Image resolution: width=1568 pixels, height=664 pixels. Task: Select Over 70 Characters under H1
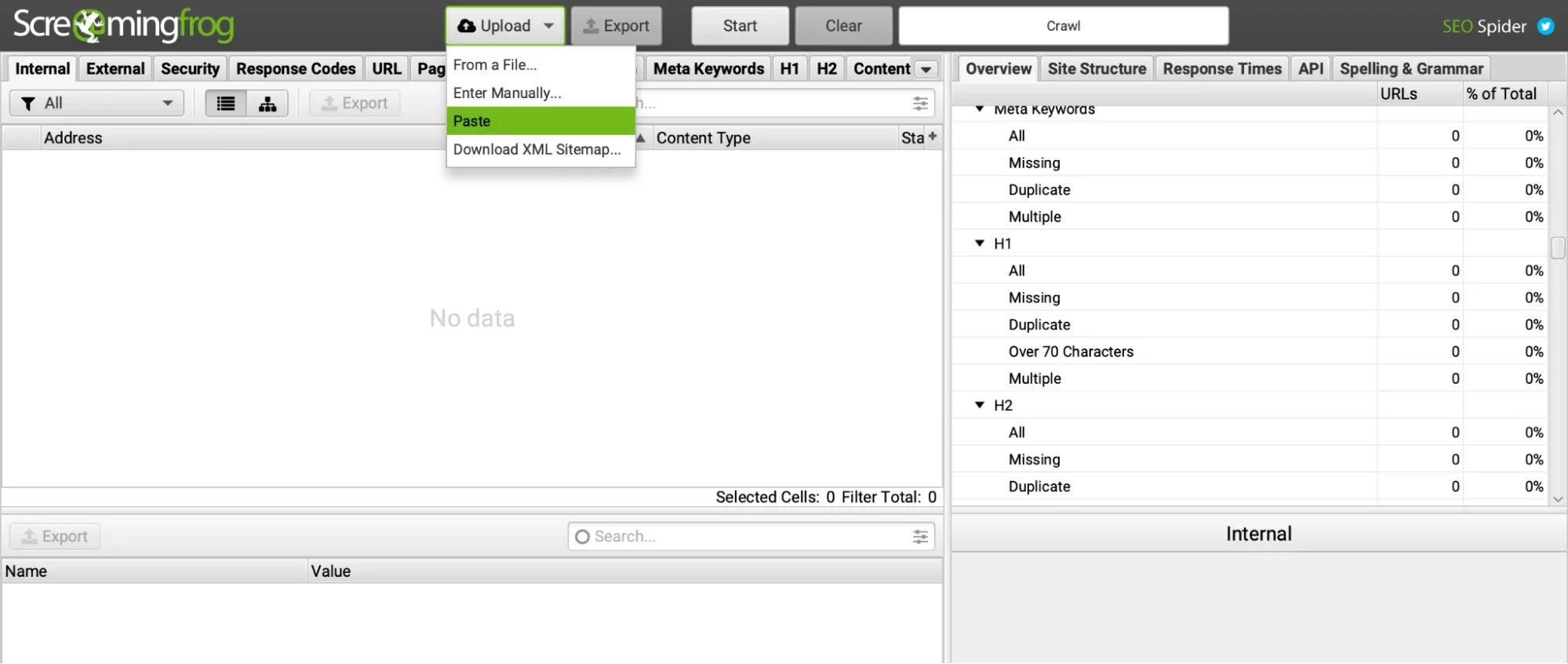click(1071, 352)
